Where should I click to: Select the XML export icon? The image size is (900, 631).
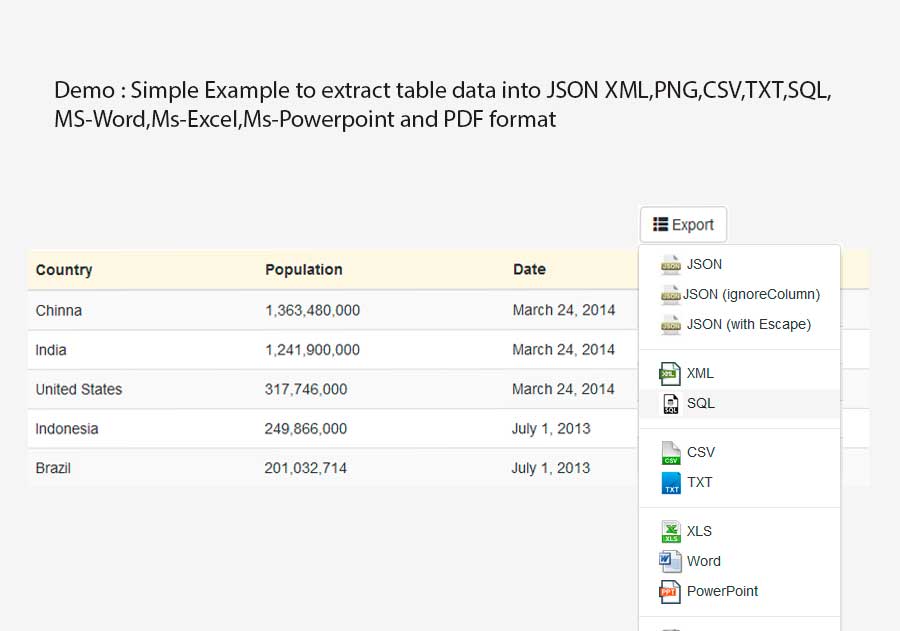pos(670,373)
